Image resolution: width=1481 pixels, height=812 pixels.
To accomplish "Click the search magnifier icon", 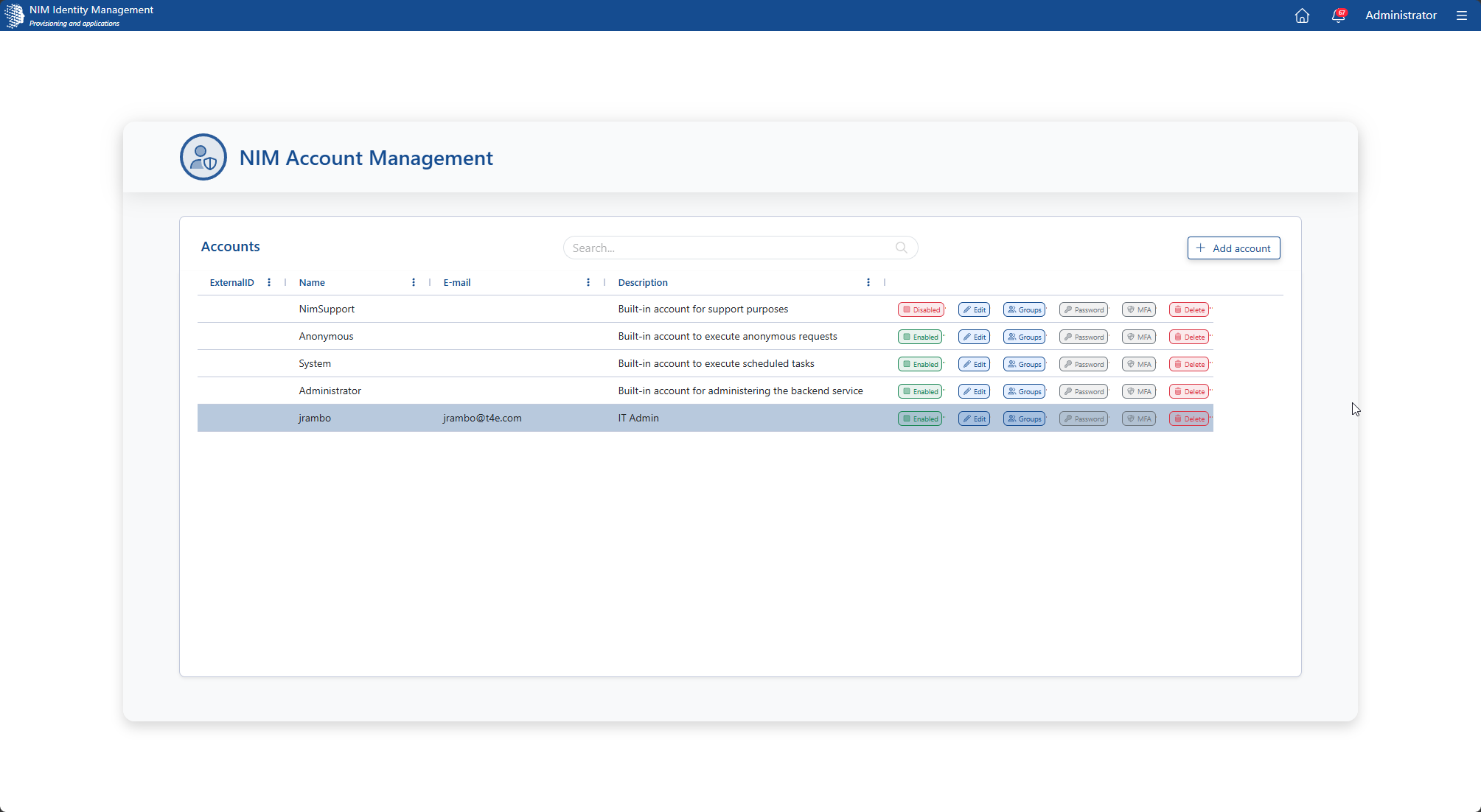I will (901, 248).
